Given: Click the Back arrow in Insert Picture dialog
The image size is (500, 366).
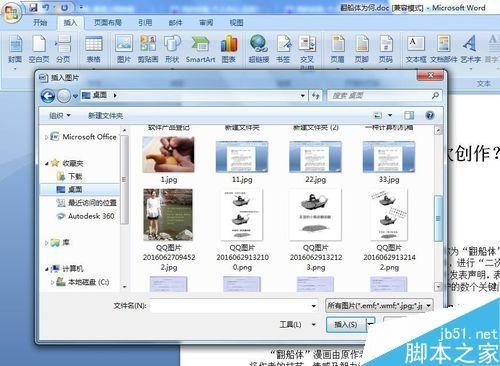Looking at the screenshot, I should (x=48, y=96).
